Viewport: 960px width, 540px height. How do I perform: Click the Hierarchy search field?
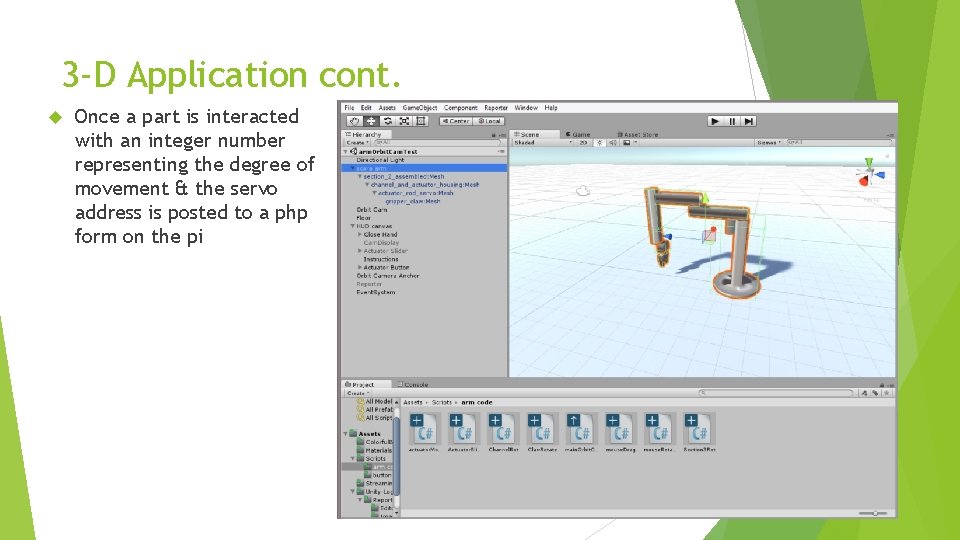pos(437,143)
